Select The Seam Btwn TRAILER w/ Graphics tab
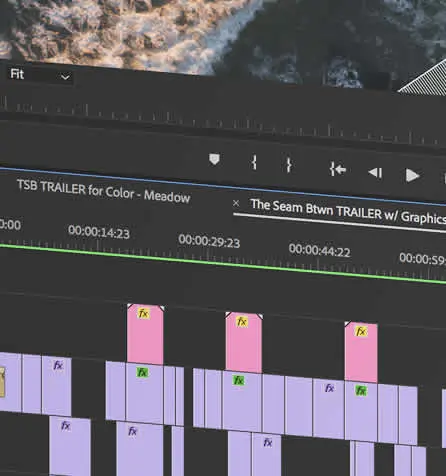This screenshot has width=446, height=476. click(348, 212)
